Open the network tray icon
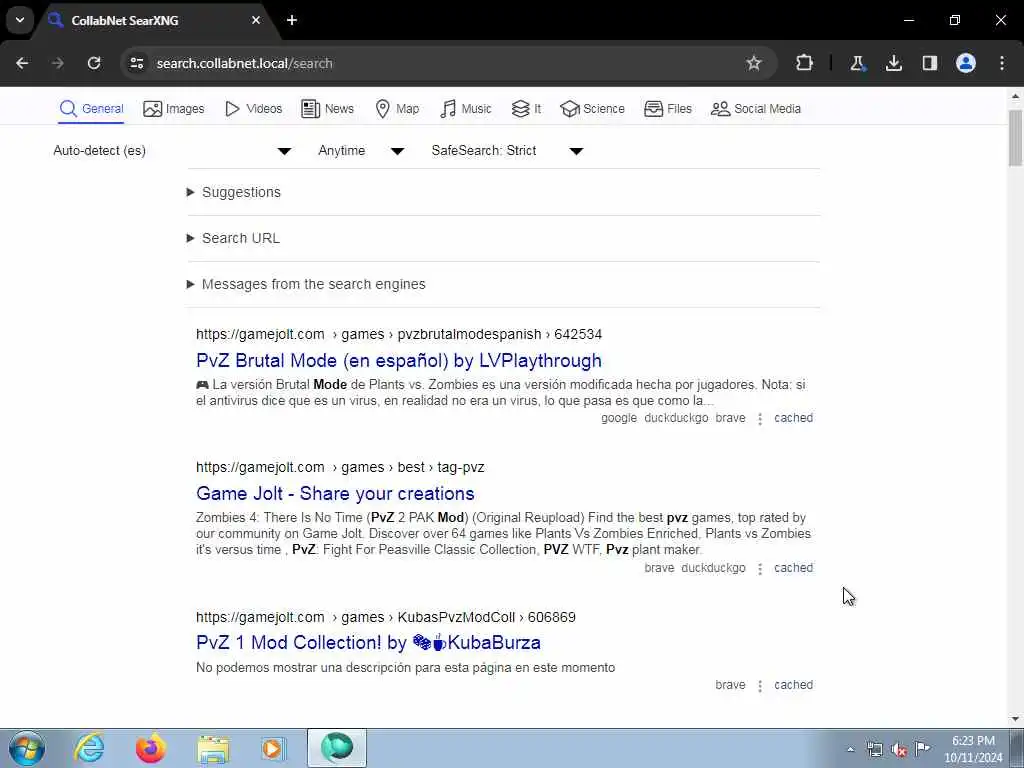The height and width of the screenshot is (768, 1024). tap(874, 750)
